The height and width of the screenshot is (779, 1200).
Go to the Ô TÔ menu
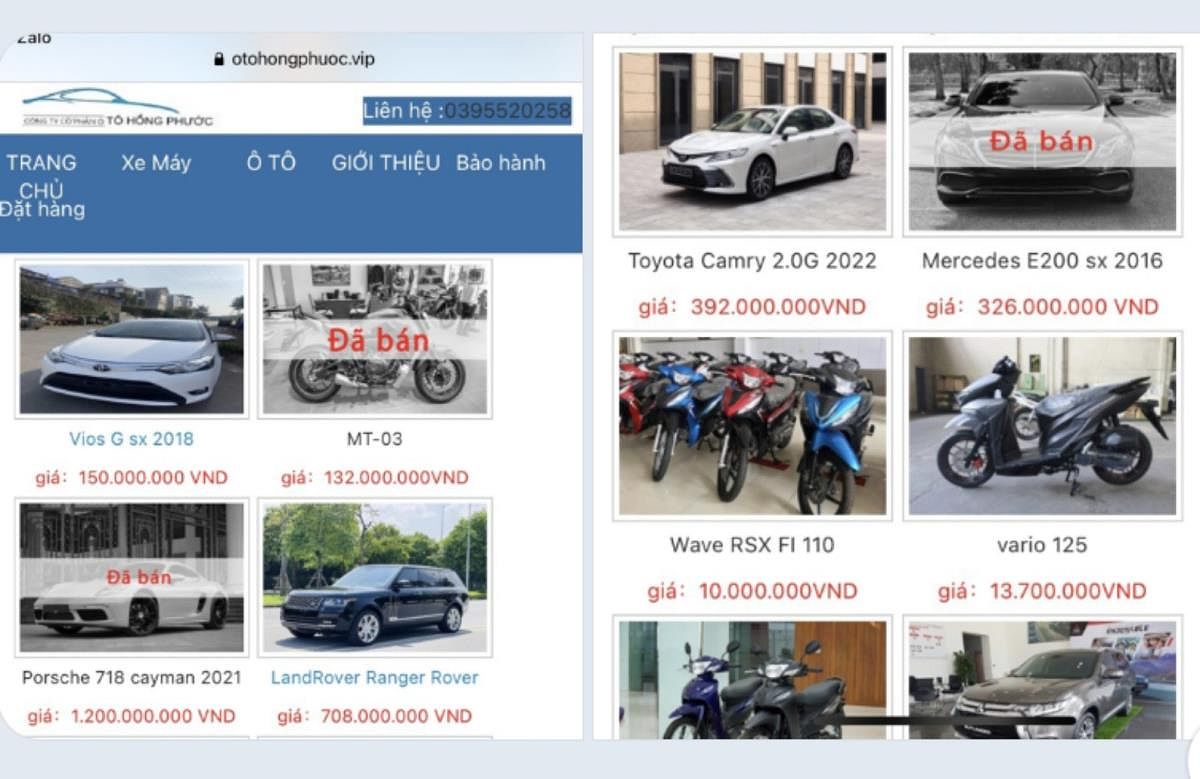[x=271, y=163]
